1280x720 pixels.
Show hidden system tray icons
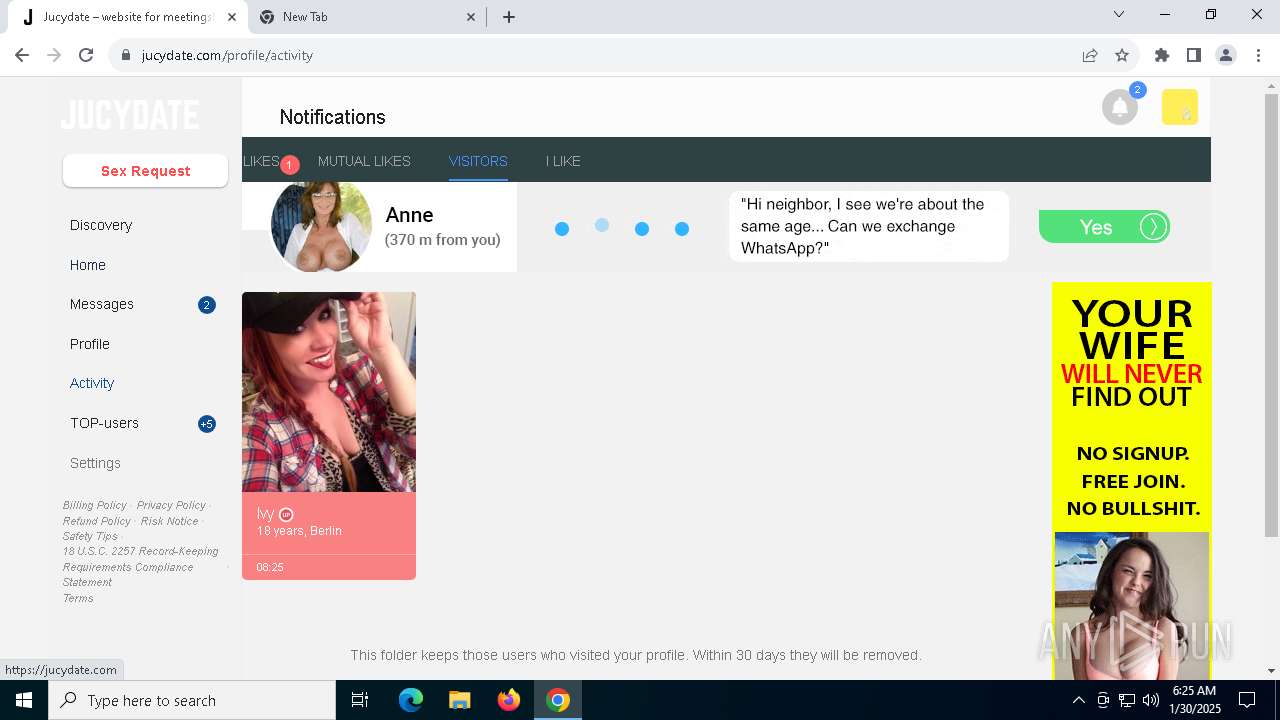pos(1078,700)
